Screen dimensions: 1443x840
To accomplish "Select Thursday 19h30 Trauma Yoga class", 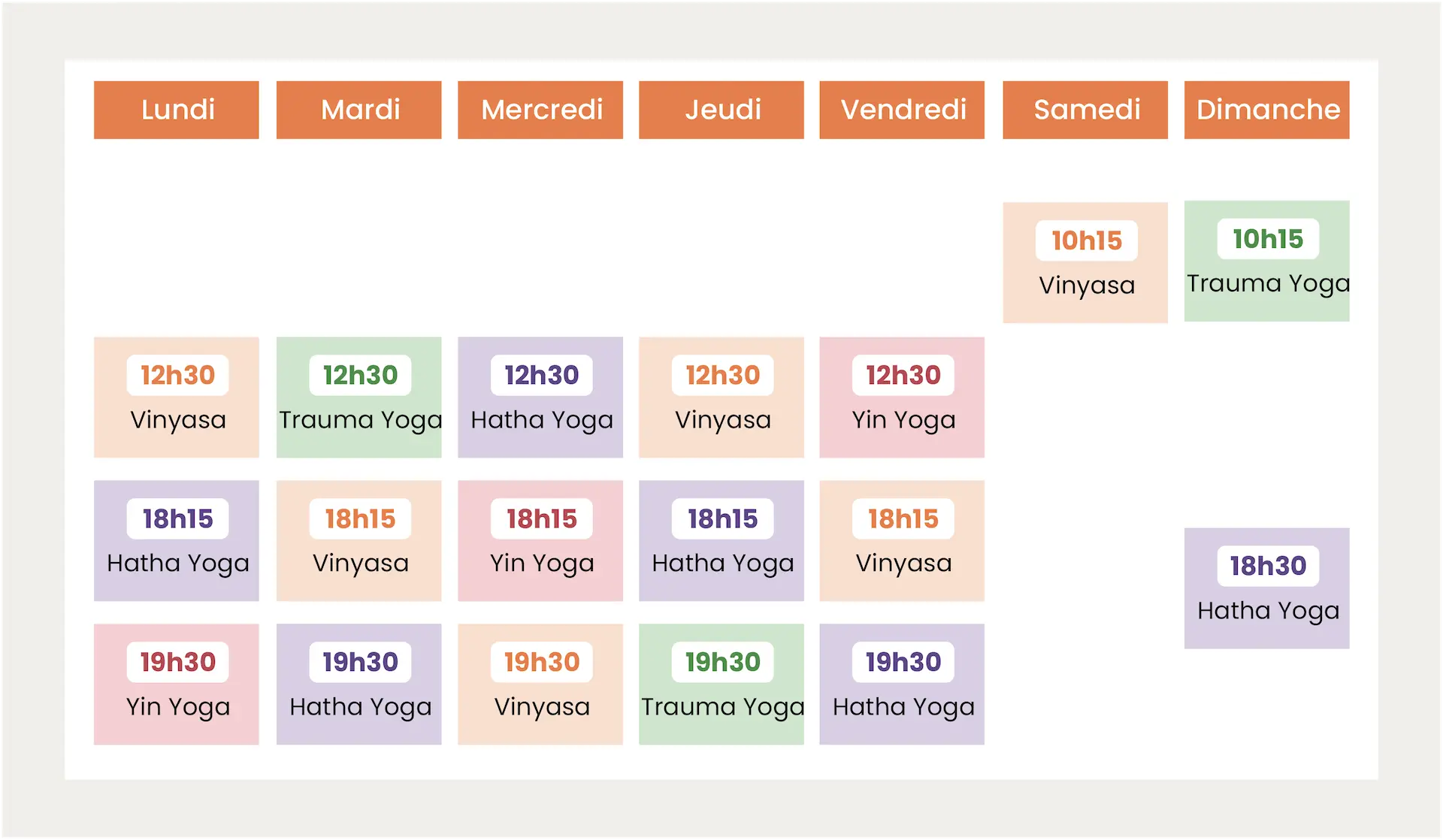I will (721, 684).
